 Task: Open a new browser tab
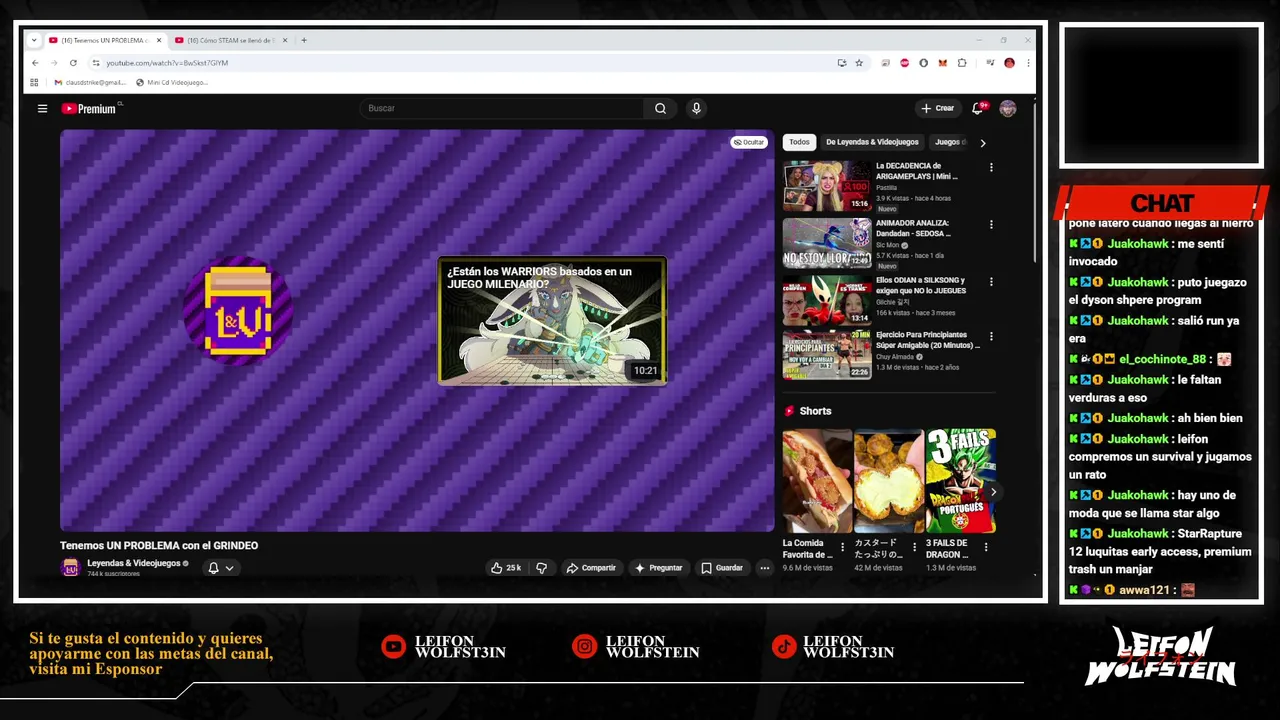coord(304,40)
